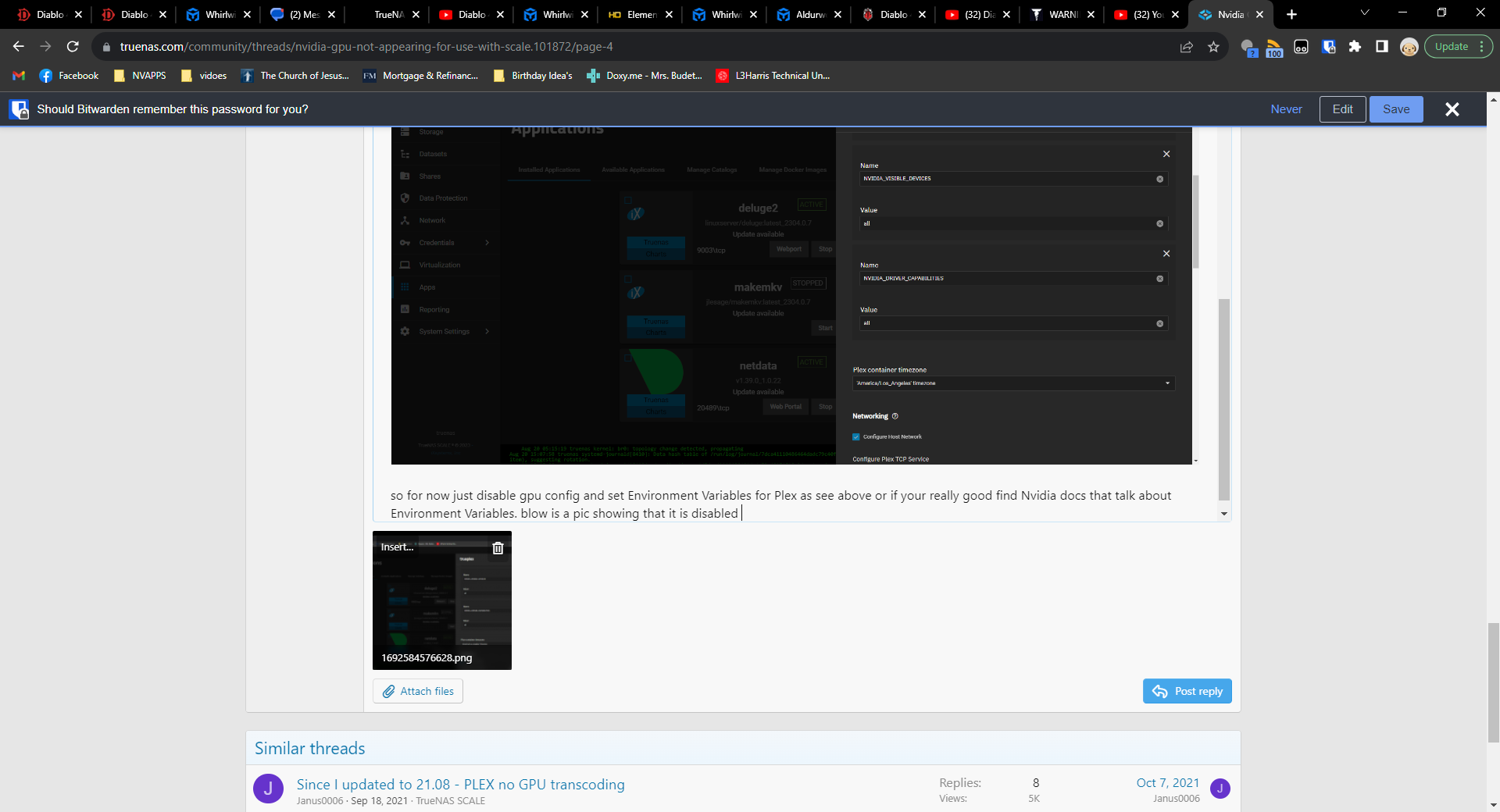Open the Chrome profile avatar
Image resolution: width=1500 pixels, height=812 pixels.
click(x=1409, y=47)
